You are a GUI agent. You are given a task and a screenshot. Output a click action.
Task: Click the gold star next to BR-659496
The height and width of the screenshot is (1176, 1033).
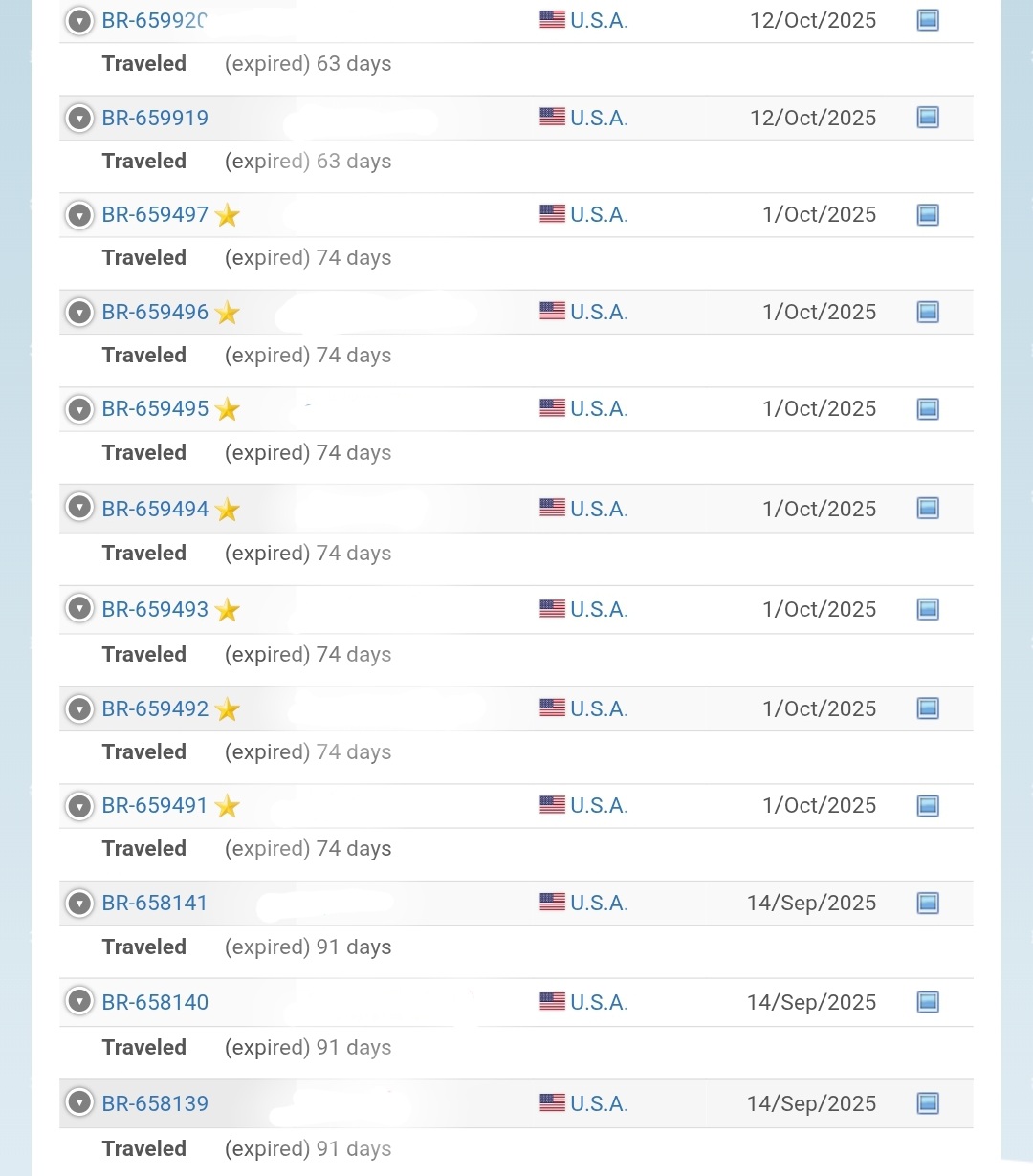(x=228, y=313)
